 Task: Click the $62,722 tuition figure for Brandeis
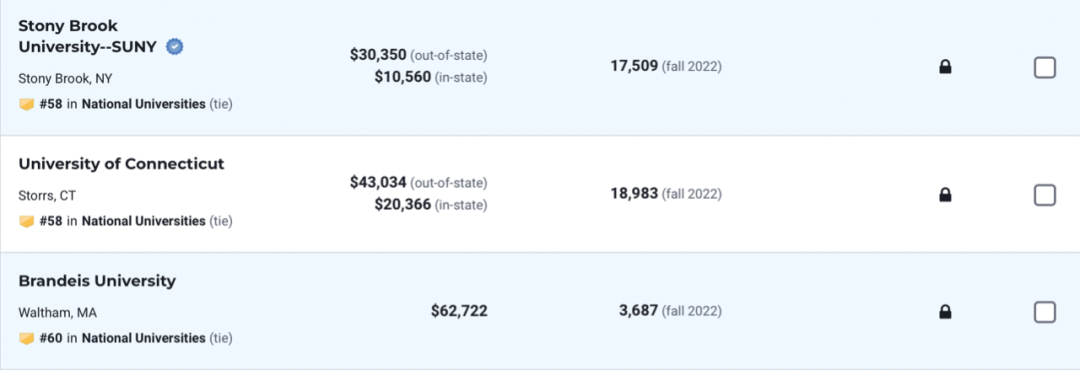tap(459, 311)
